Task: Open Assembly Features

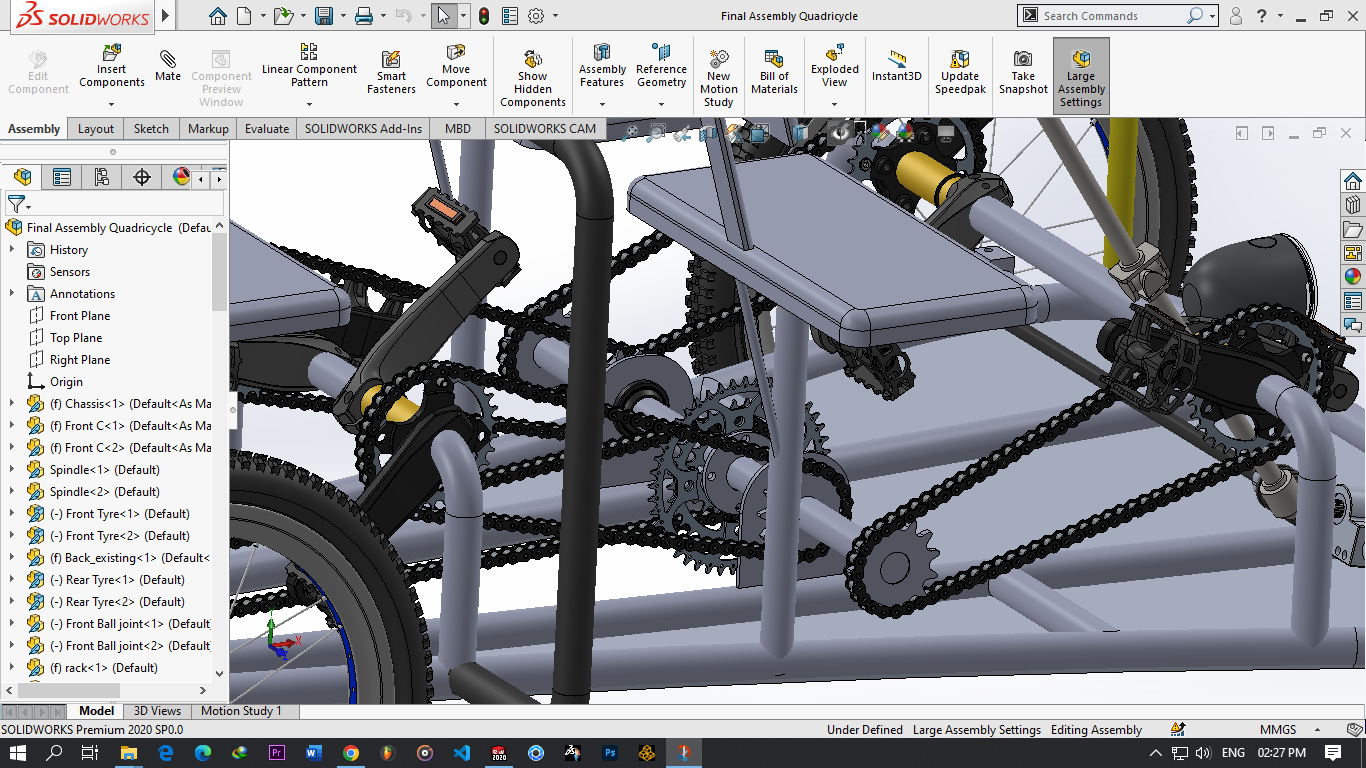Action: [x=602, y=66]
